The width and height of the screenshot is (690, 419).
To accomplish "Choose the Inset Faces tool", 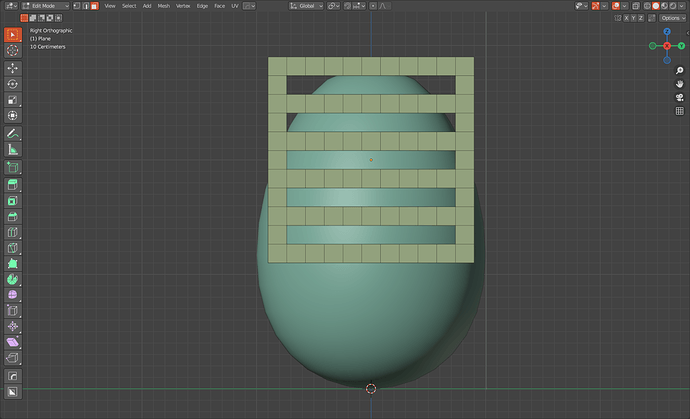I will 13,201.
